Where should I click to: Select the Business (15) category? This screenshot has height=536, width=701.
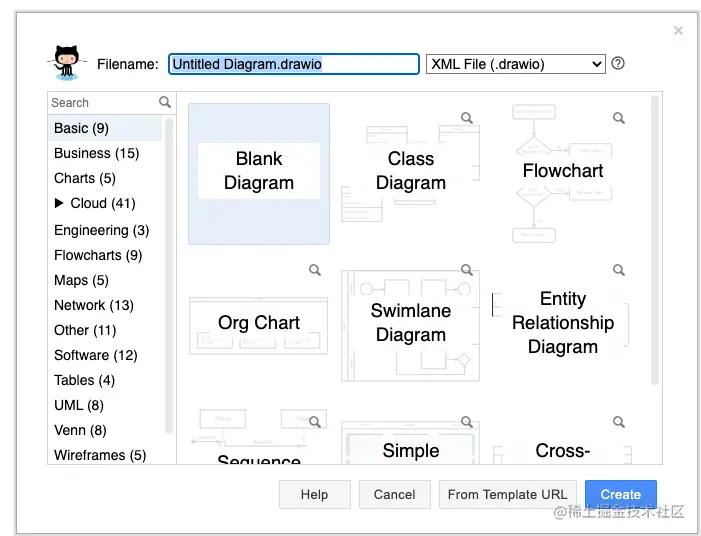(96, 153)
